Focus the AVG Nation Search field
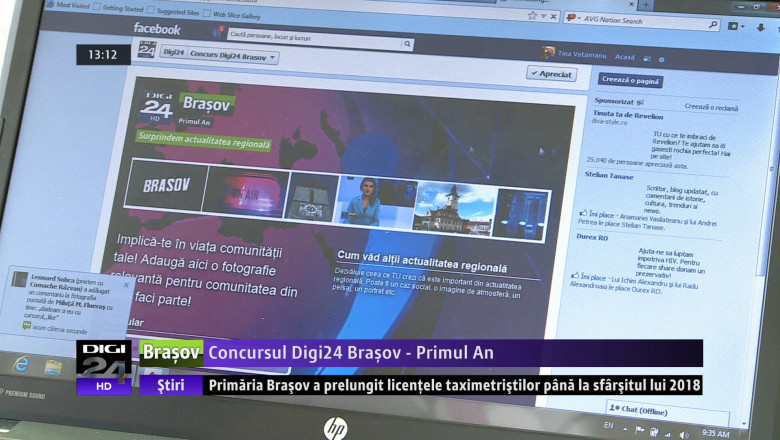This screenshot has height=440, width=780. (x=644, y=21)
